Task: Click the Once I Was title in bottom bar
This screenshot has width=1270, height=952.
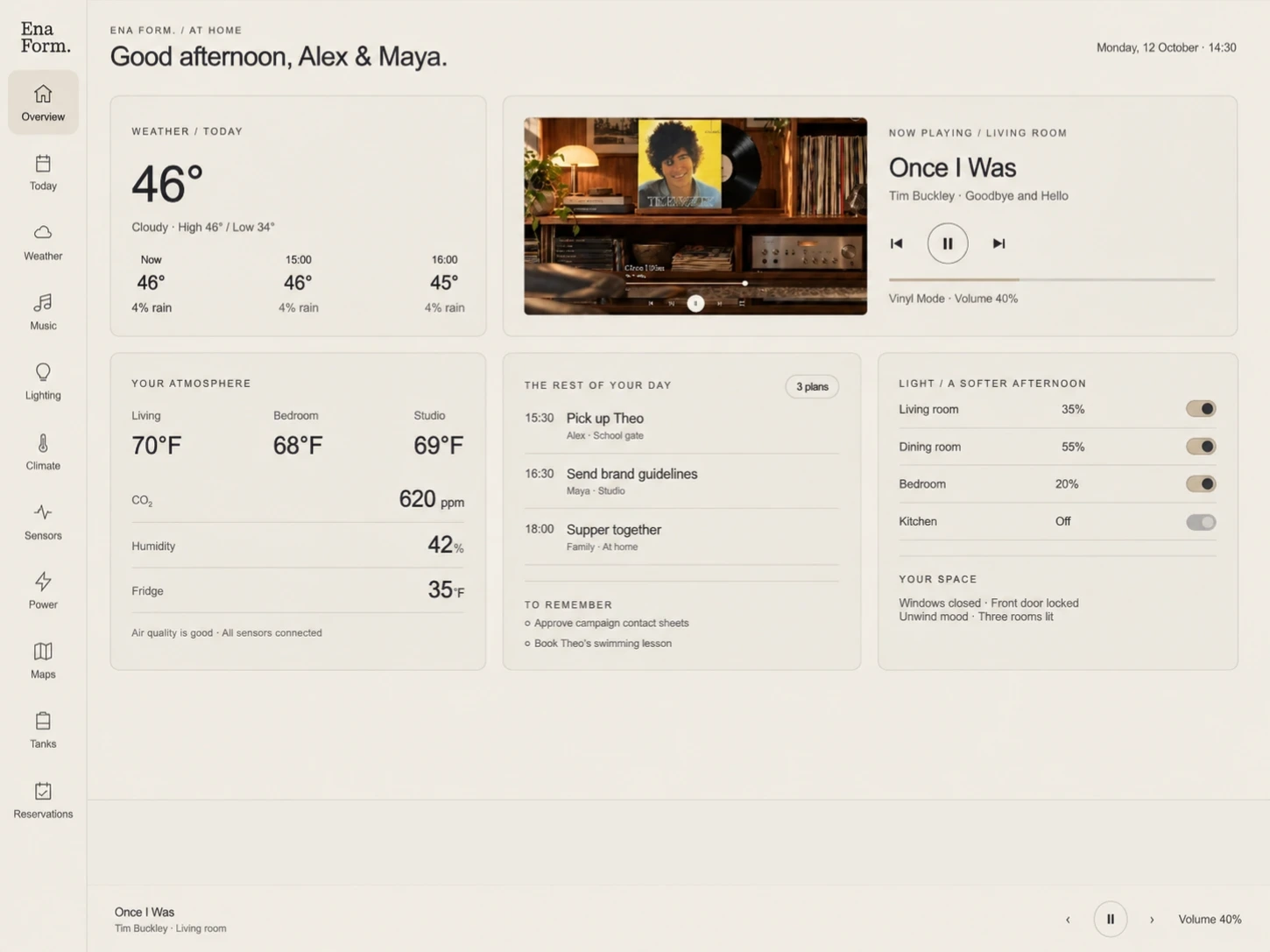Action: [145, 912]
